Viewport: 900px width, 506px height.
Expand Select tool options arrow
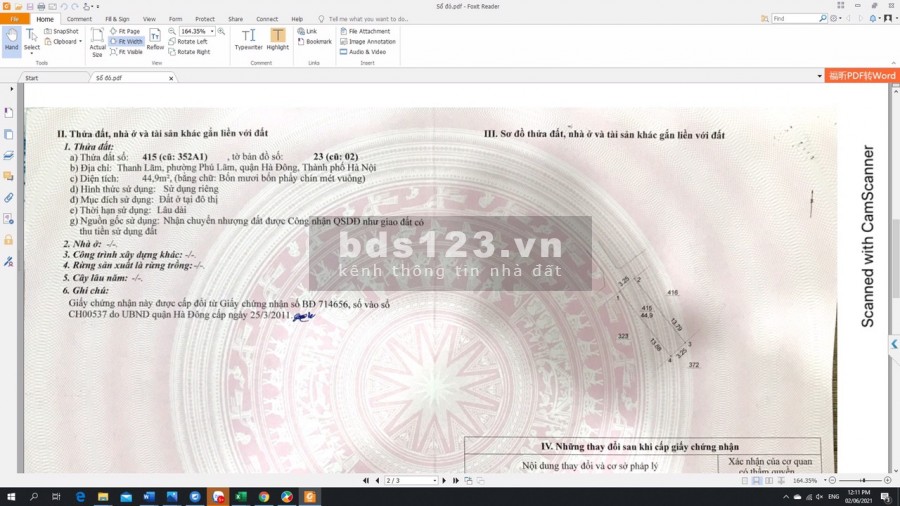32,54
